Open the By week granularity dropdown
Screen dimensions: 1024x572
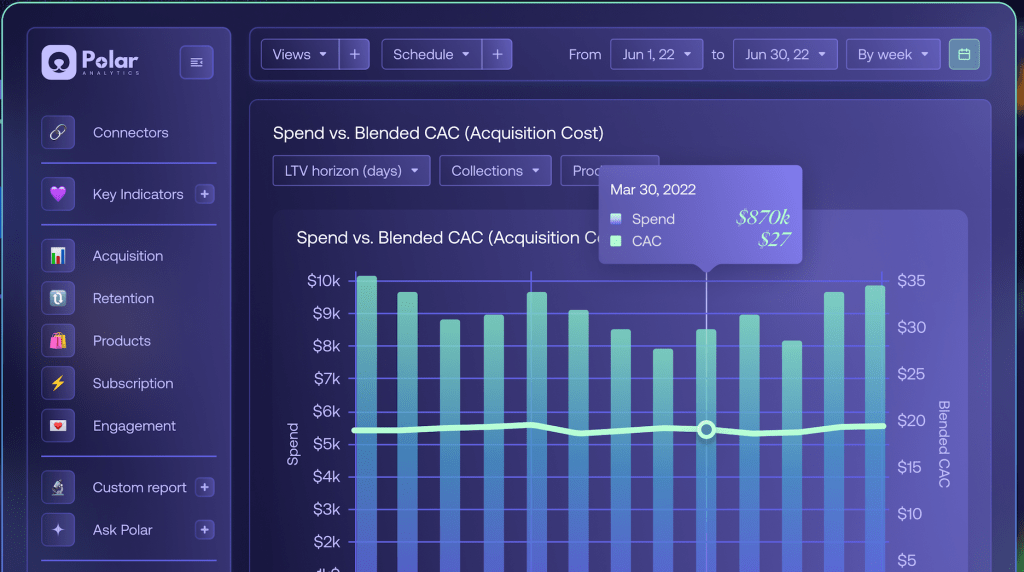coord(893,54)
